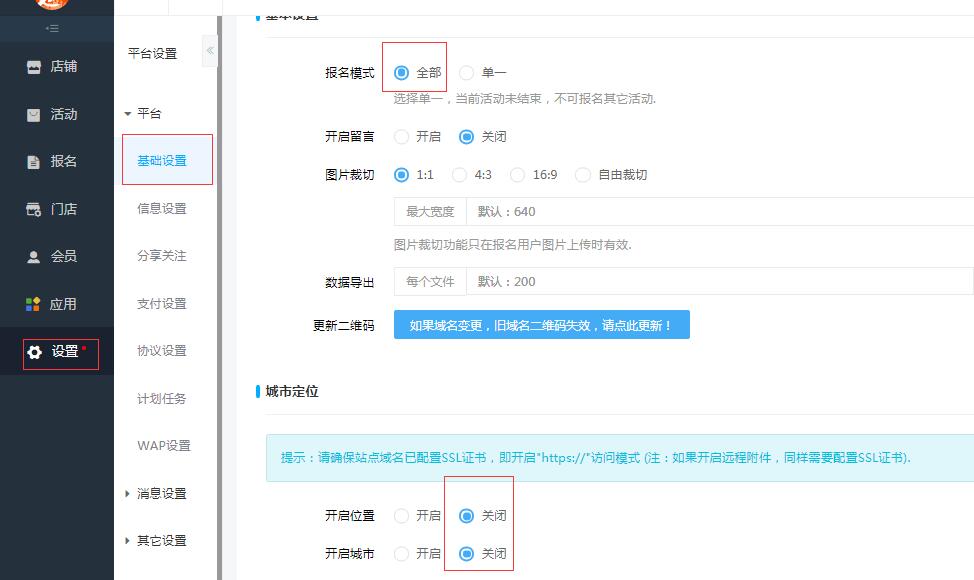
Task: Open 店铺 section via its shop icon
Action: (x=34, y=66)
